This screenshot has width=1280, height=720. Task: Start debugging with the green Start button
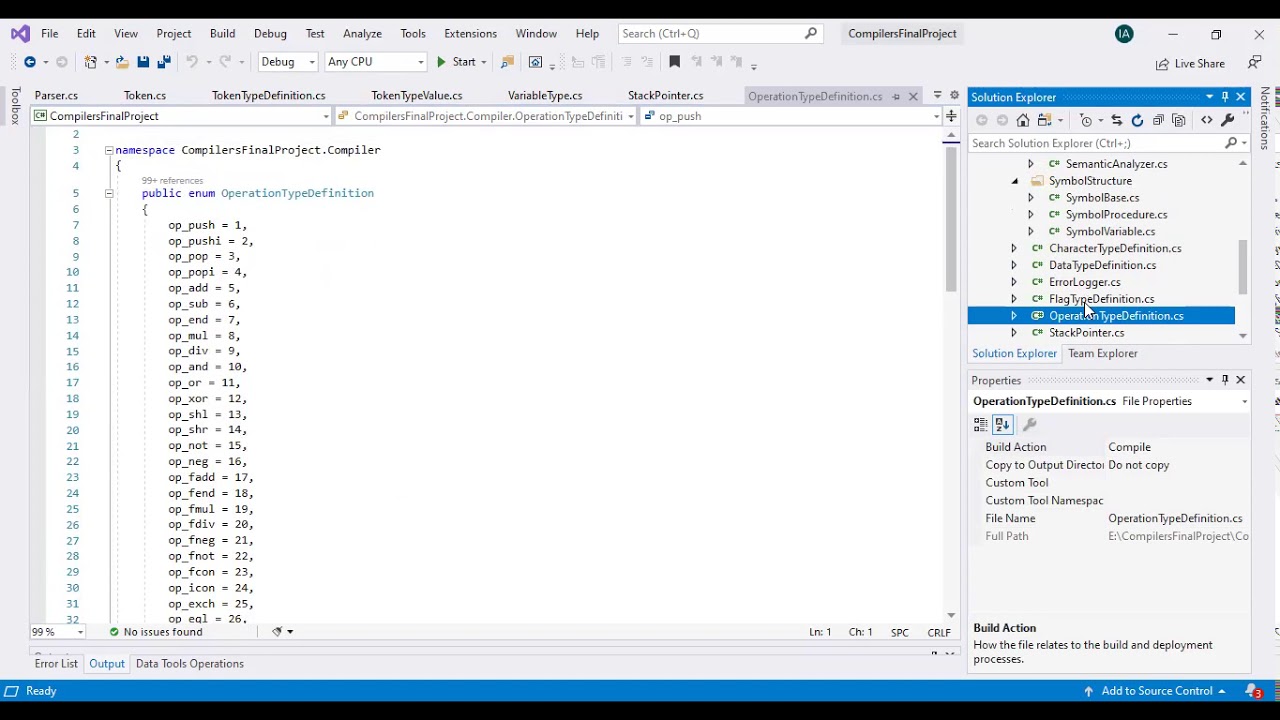coord(456,62)
